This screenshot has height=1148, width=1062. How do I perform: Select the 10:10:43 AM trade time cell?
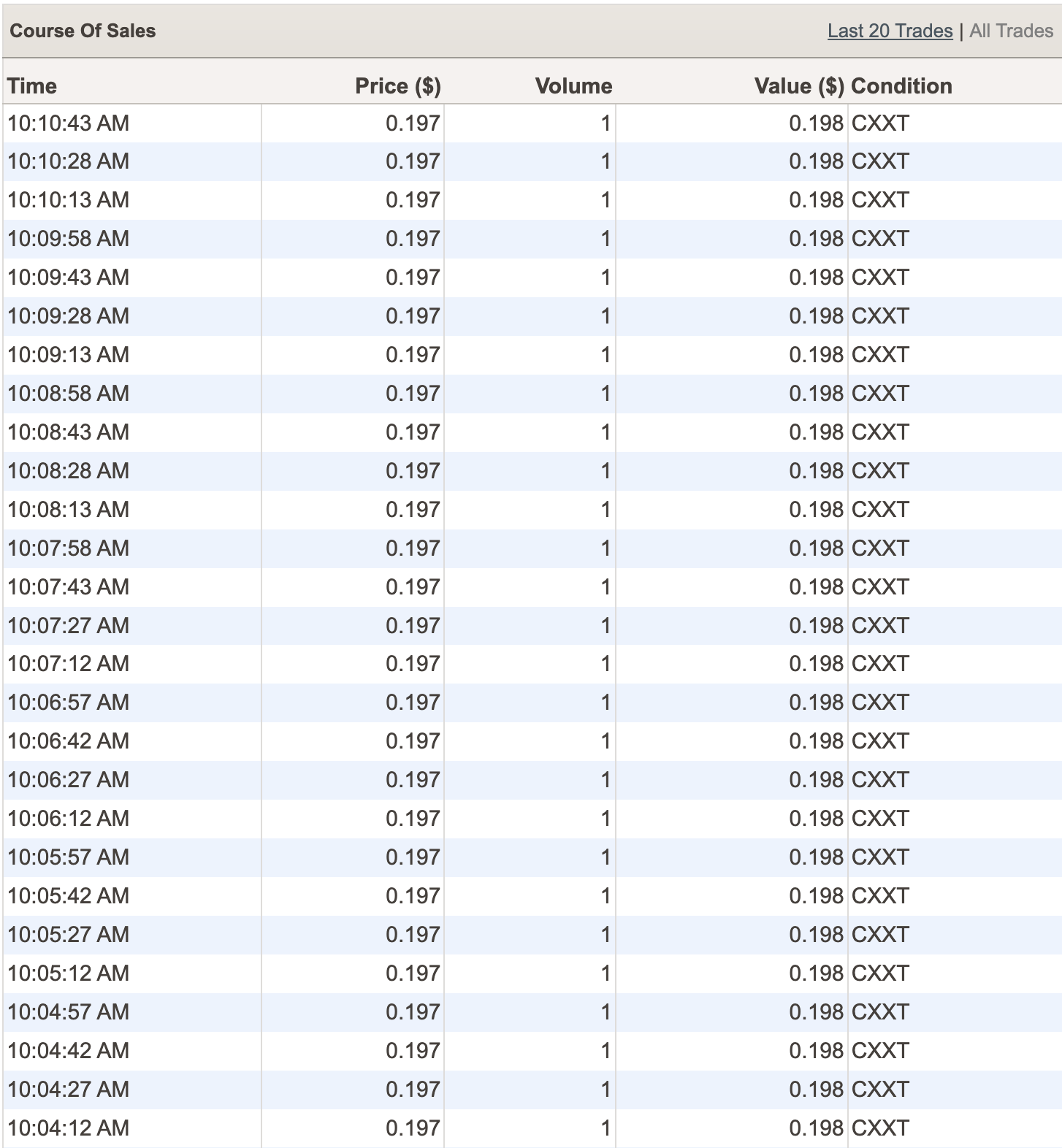click(x=69, y=123)
